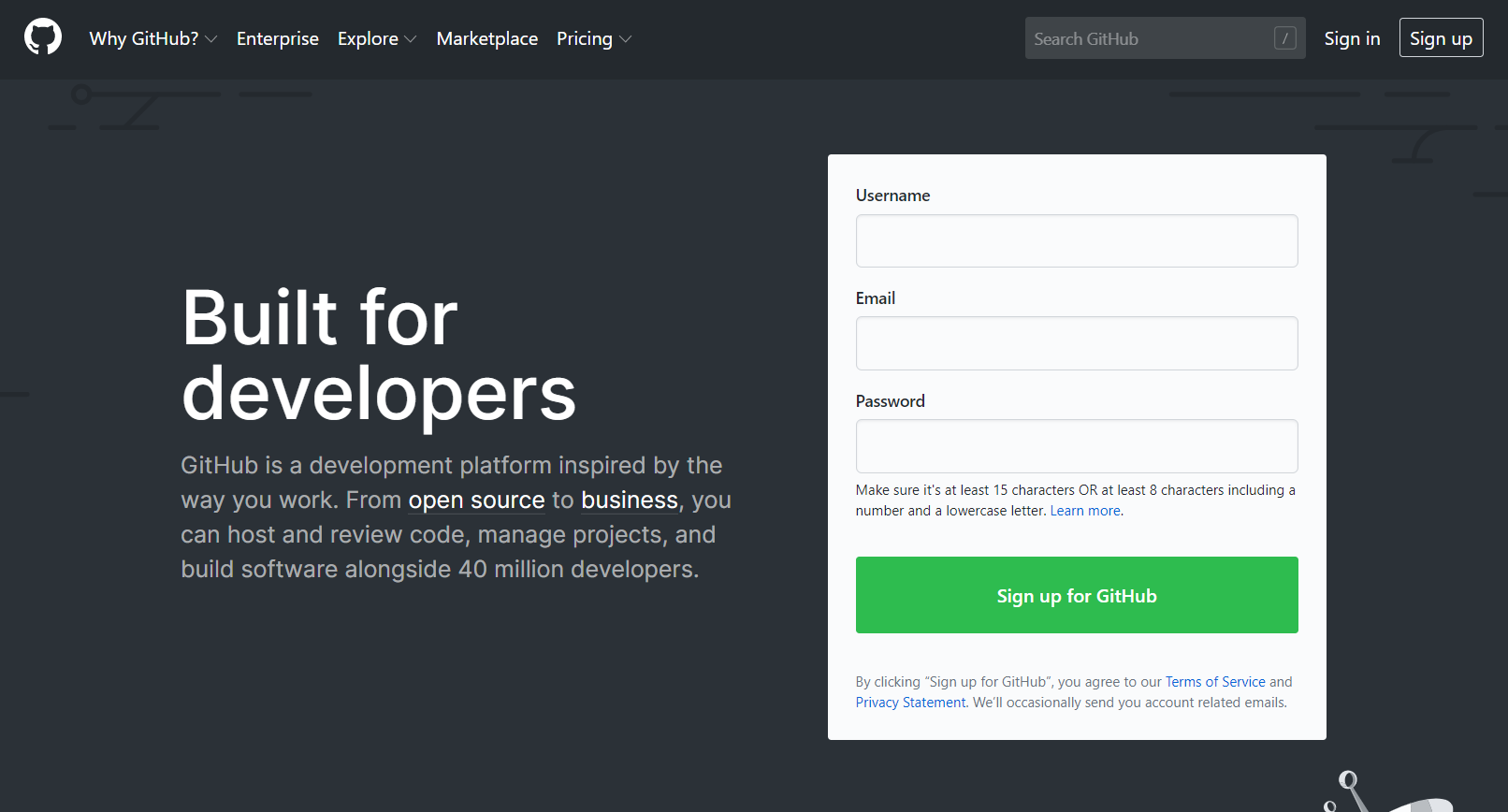
Task: Open the Explore dropdown menu
Action: tap(377, 38)
